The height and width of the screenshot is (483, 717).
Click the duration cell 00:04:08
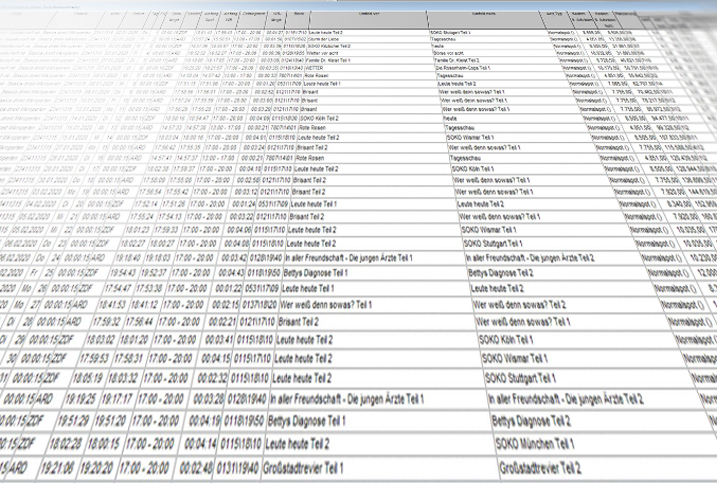235,244
